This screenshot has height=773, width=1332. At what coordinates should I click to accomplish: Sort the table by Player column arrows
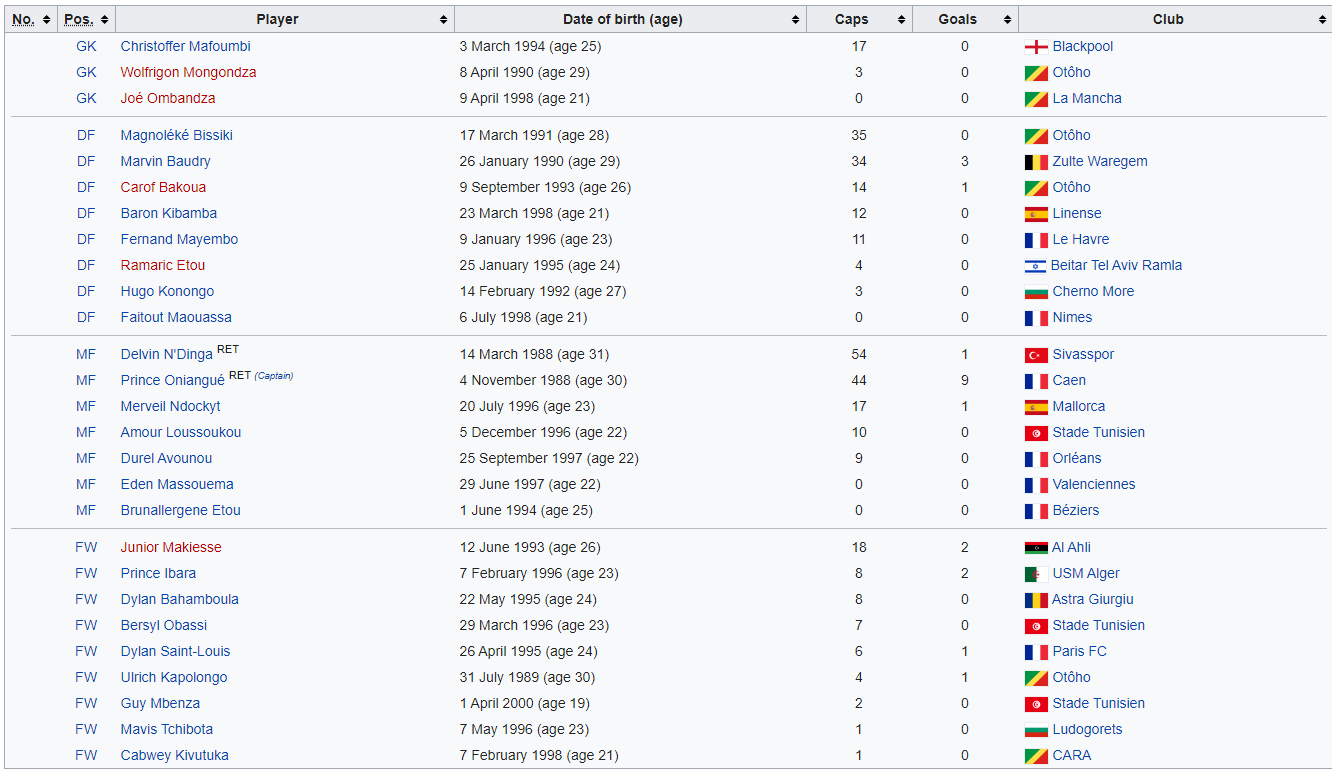(x=444, y=20)
